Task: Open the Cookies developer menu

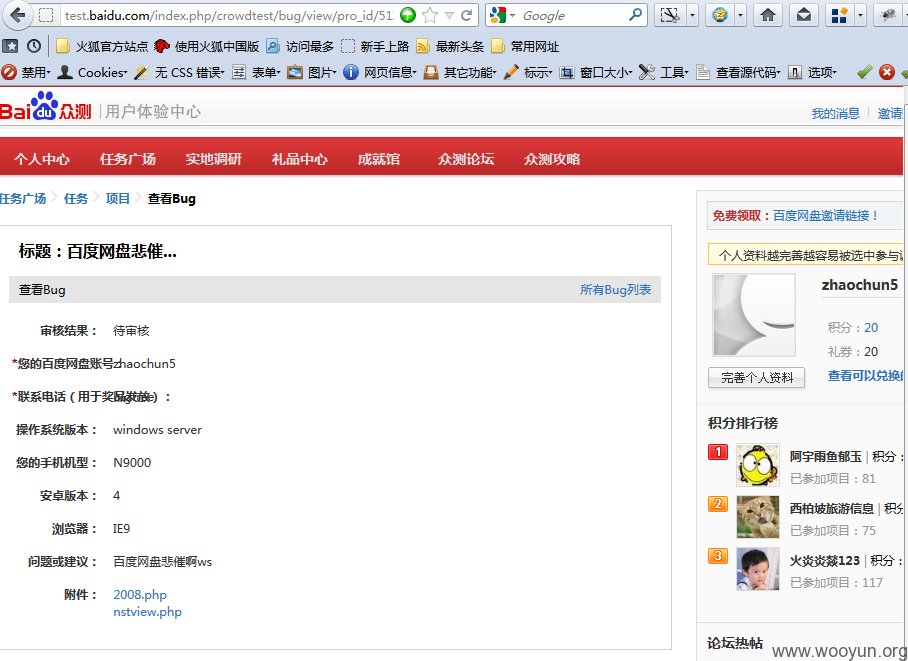Action: 92,72
